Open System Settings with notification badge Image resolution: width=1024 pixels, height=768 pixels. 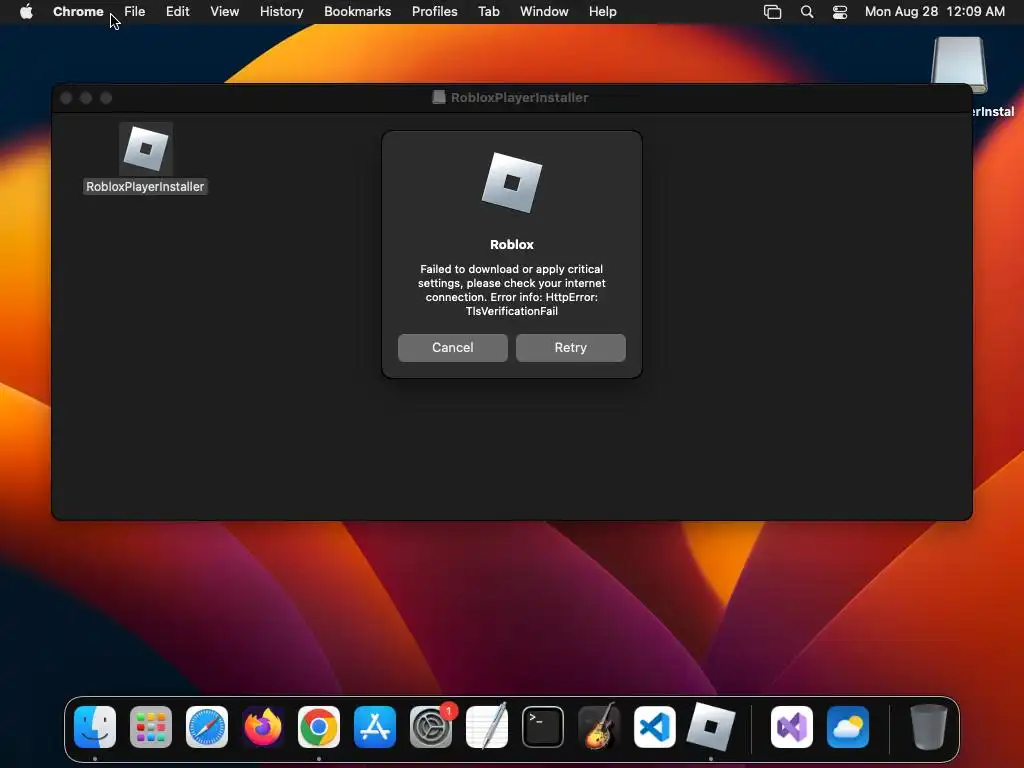coord(431,727)
